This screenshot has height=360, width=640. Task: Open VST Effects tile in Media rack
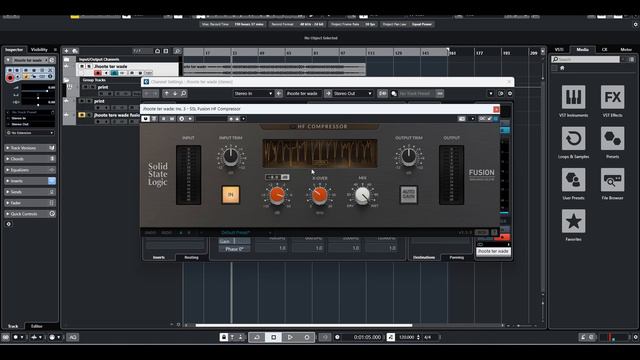[x=612, y=97]
